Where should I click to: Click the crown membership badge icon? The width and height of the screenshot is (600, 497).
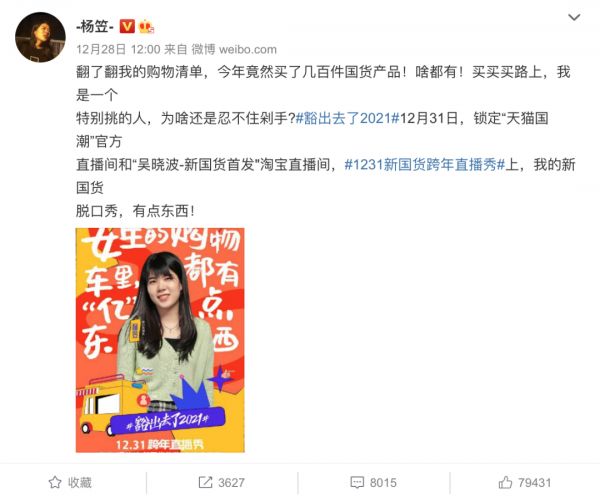[x=146, y=26]
